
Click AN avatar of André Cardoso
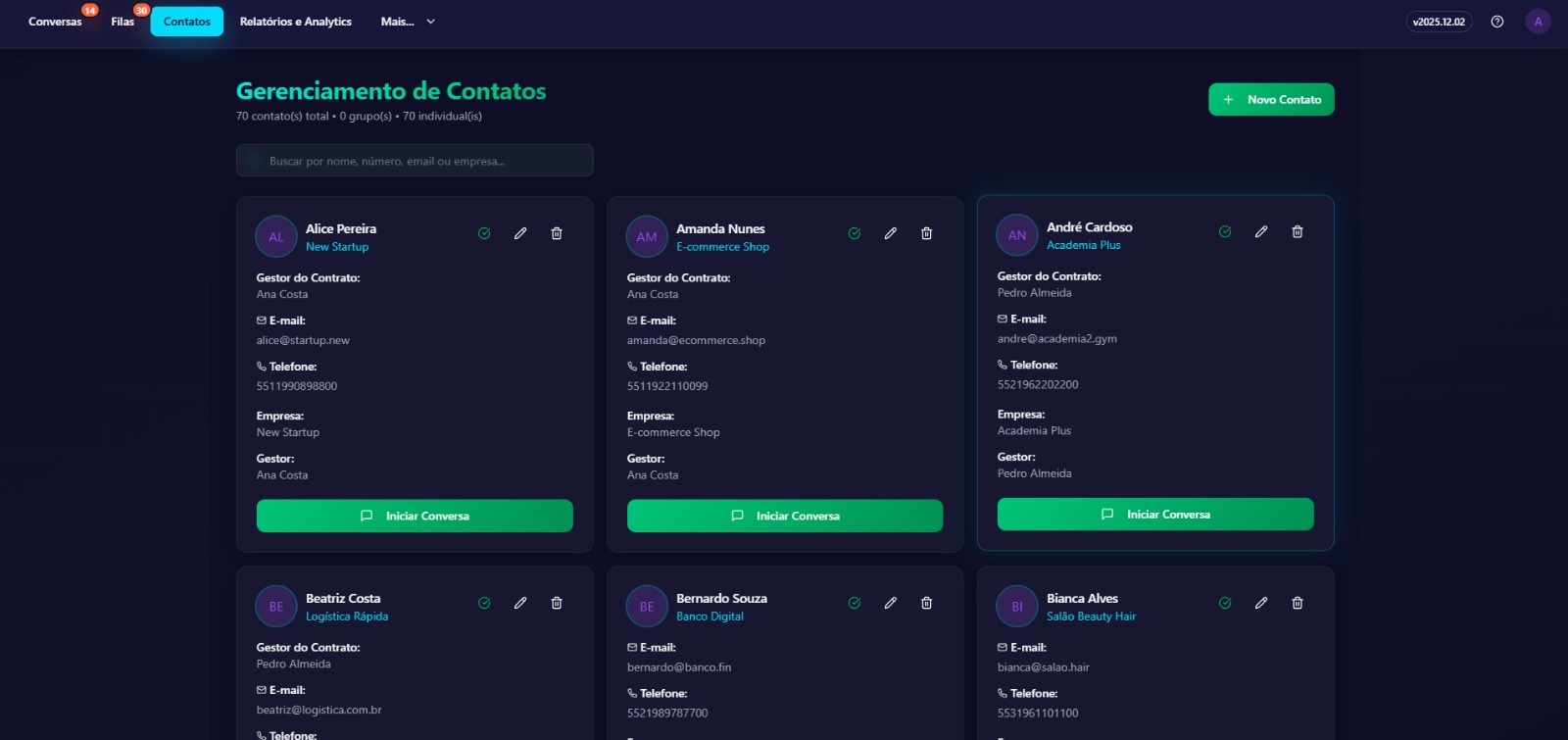1017,234
